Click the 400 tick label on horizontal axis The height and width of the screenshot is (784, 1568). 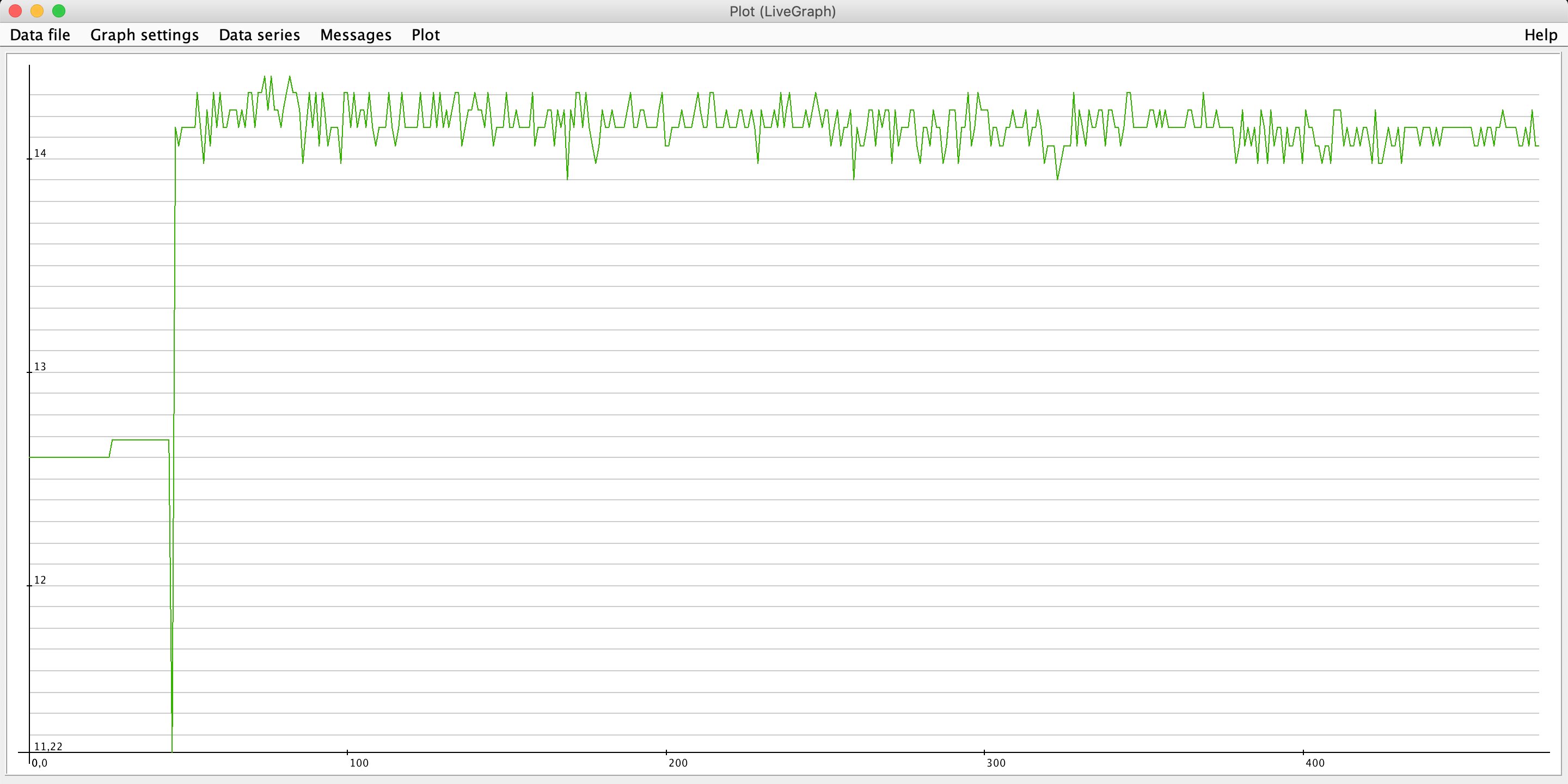point(1315,763)
